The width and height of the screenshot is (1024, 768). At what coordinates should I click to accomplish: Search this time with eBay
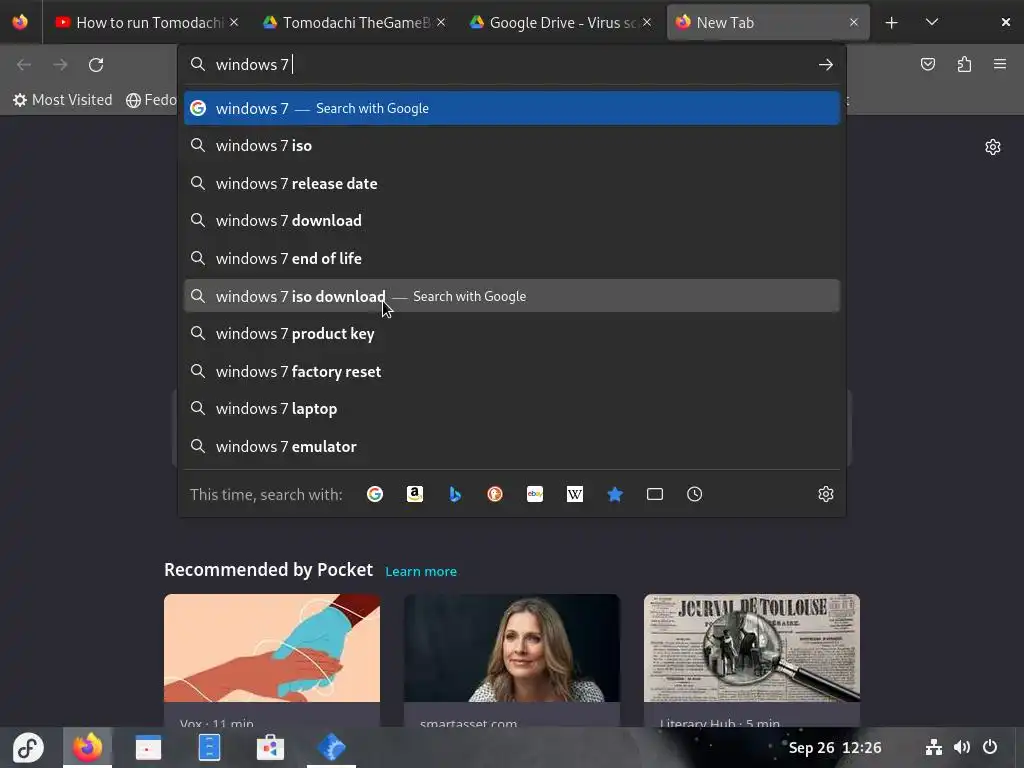535,494
